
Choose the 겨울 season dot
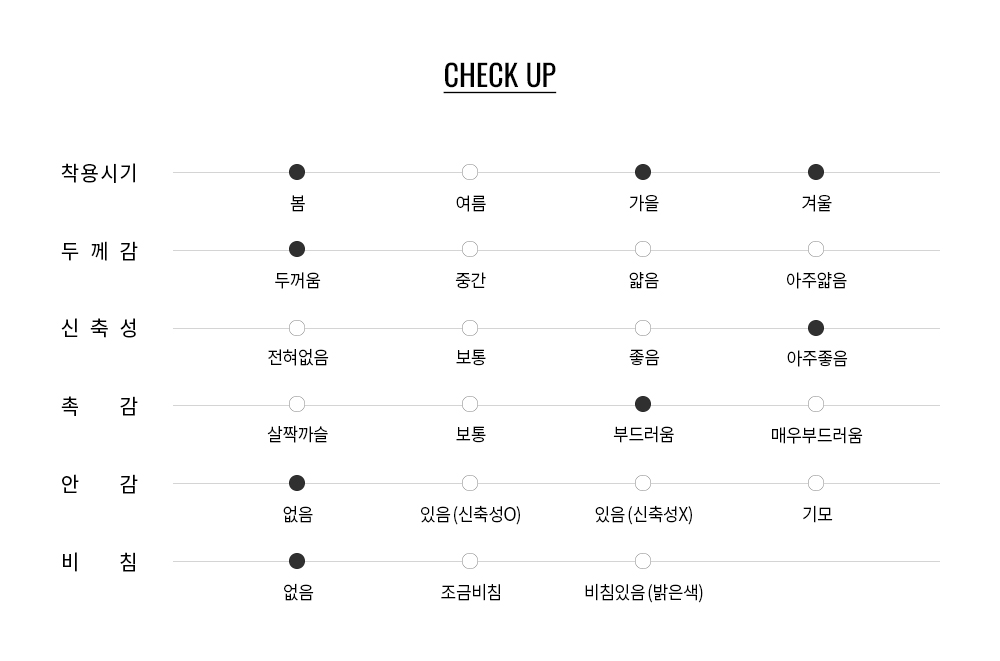tap(816, 172)
